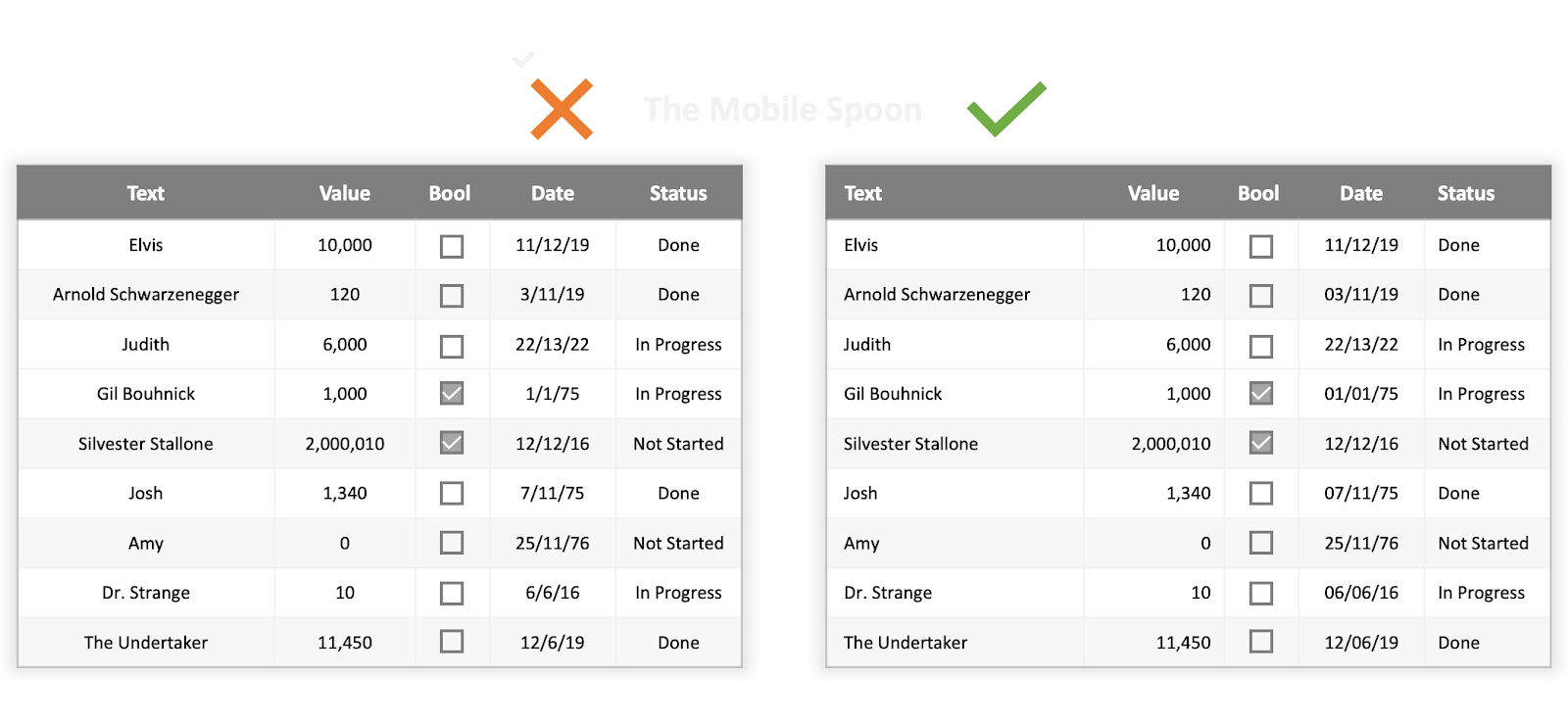Uncheck Silvester Stallone's checkbox in the left-aligned table

1261,444
